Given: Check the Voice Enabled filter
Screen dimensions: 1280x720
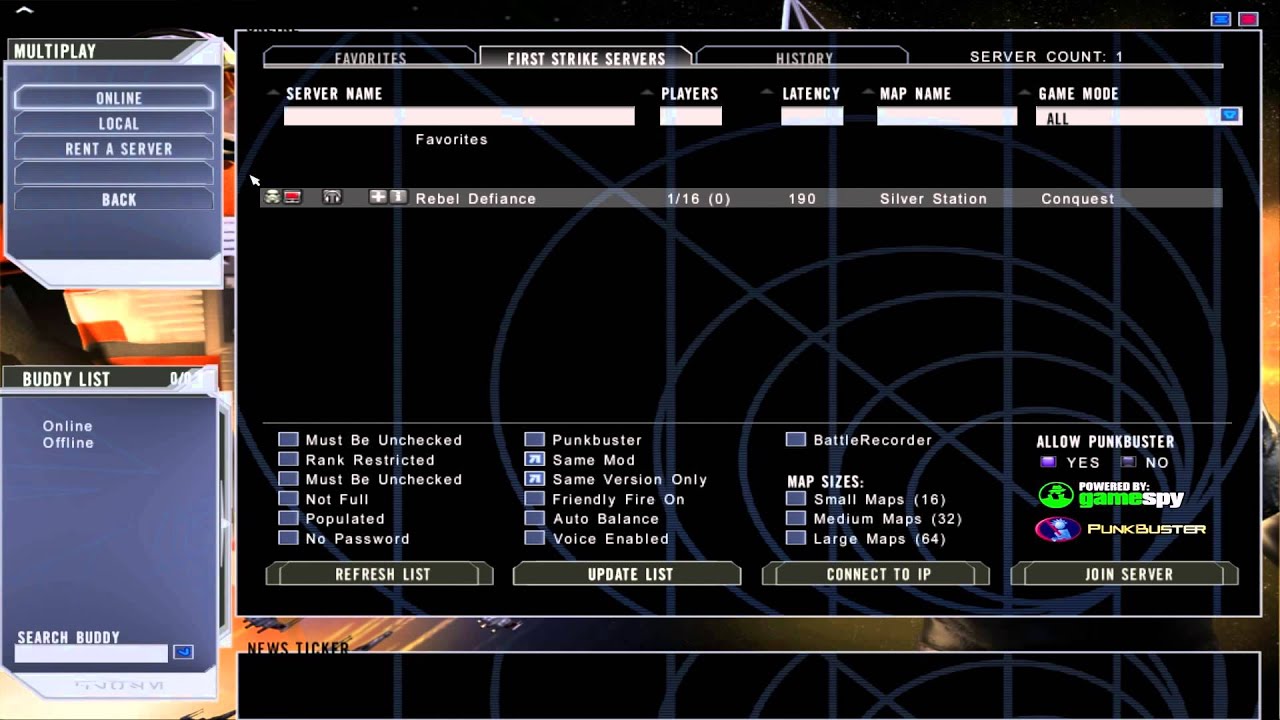Looking at the screenshot, I should click(535, 538).
